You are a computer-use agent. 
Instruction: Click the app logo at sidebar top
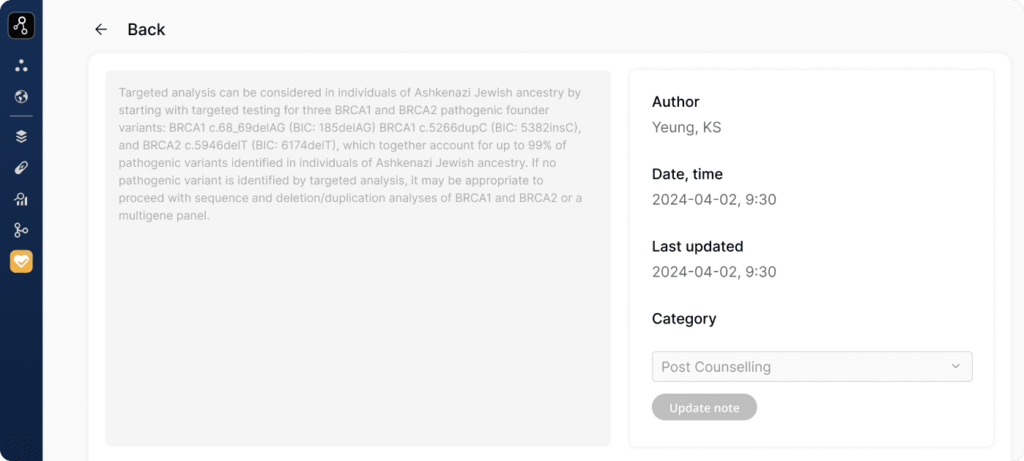click(x=21, y=26)
